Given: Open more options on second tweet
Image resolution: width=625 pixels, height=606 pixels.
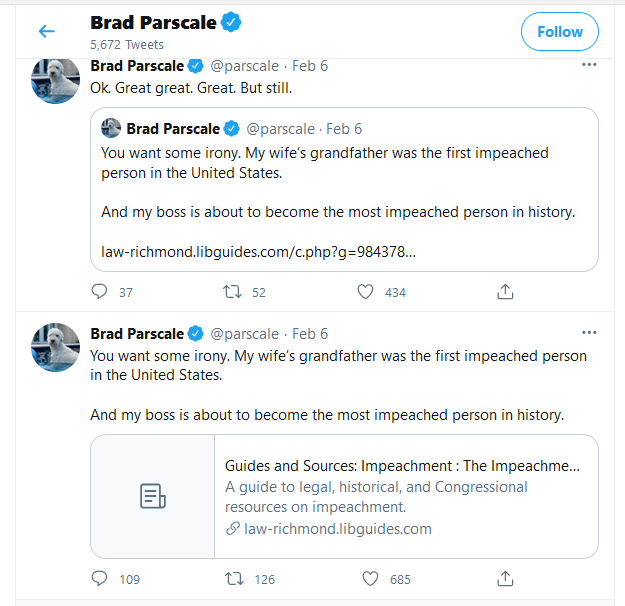Looking at the screenshot, I should pos(589,332).
